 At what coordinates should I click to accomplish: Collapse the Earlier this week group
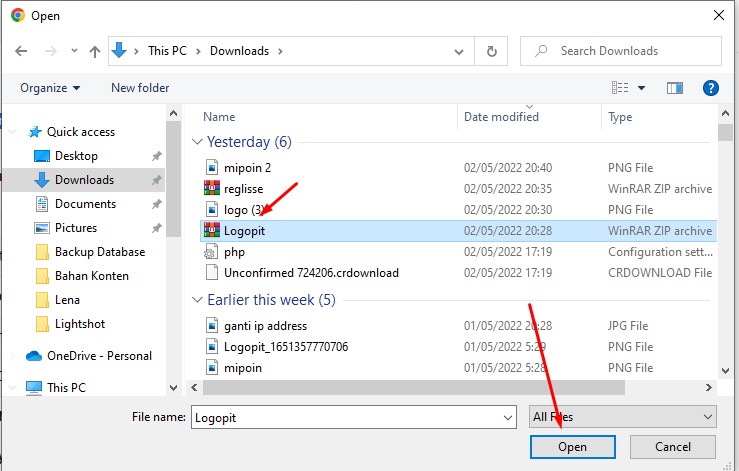point(197,300)
